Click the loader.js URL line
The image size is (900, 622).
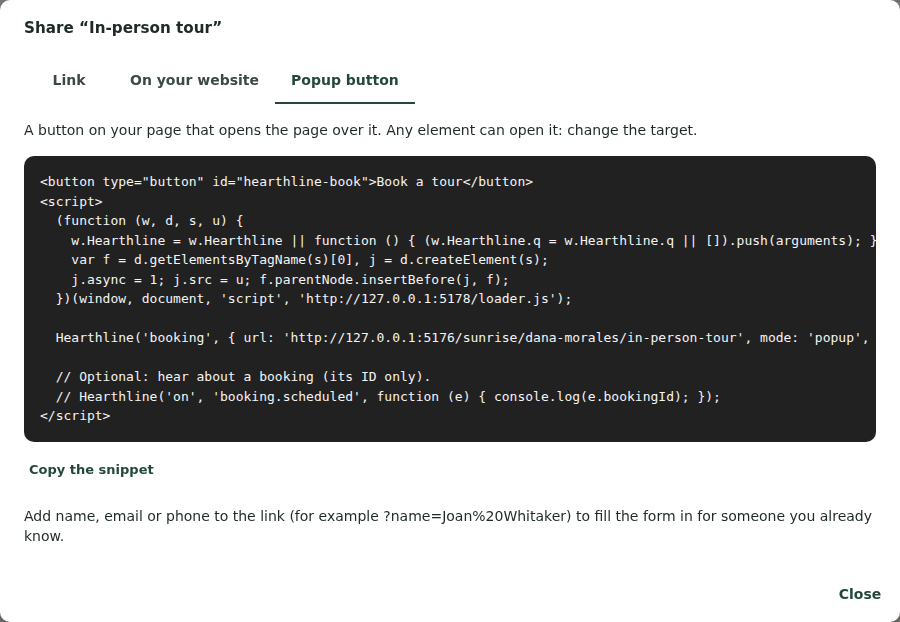313,299
